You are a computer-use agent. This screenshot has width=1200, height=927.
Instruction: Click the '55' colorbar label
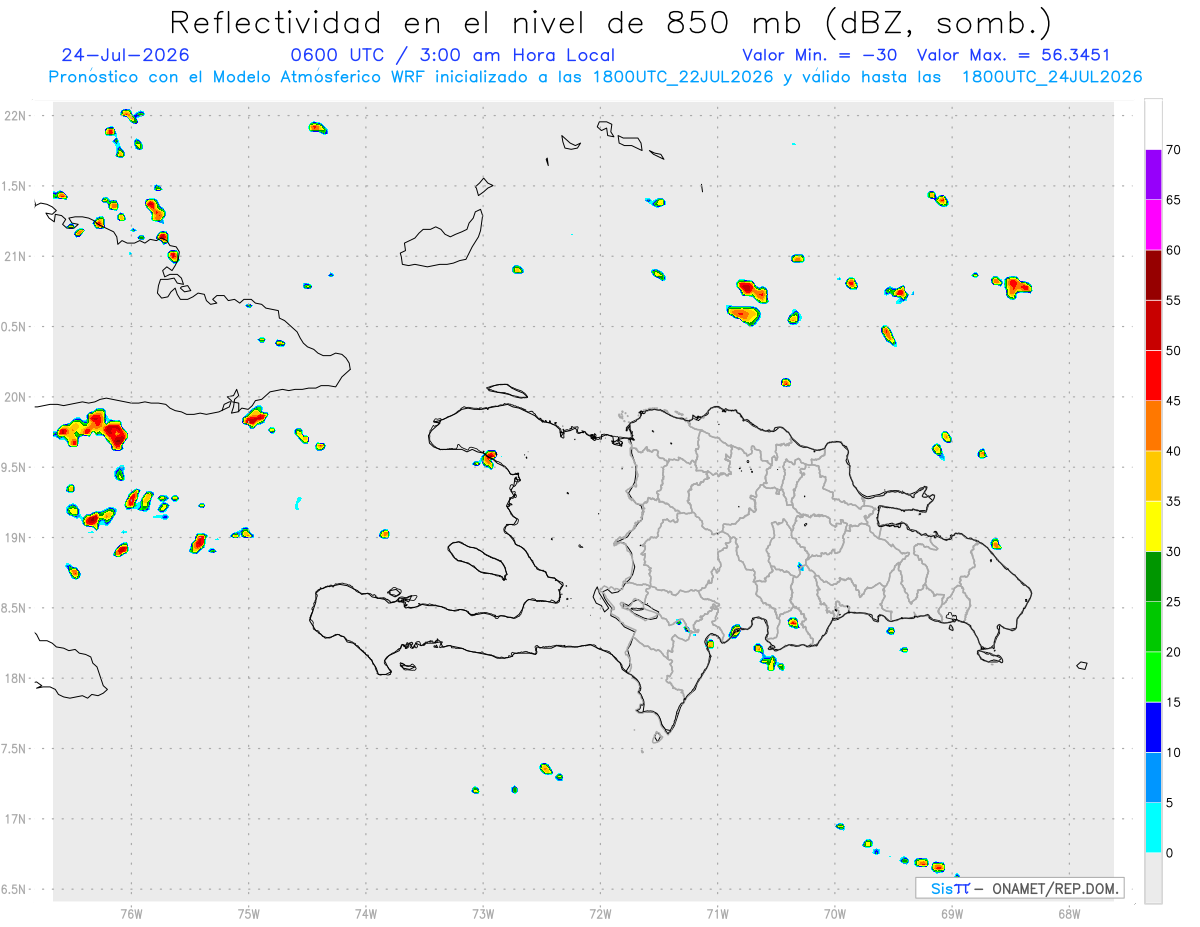[1173, 300]
